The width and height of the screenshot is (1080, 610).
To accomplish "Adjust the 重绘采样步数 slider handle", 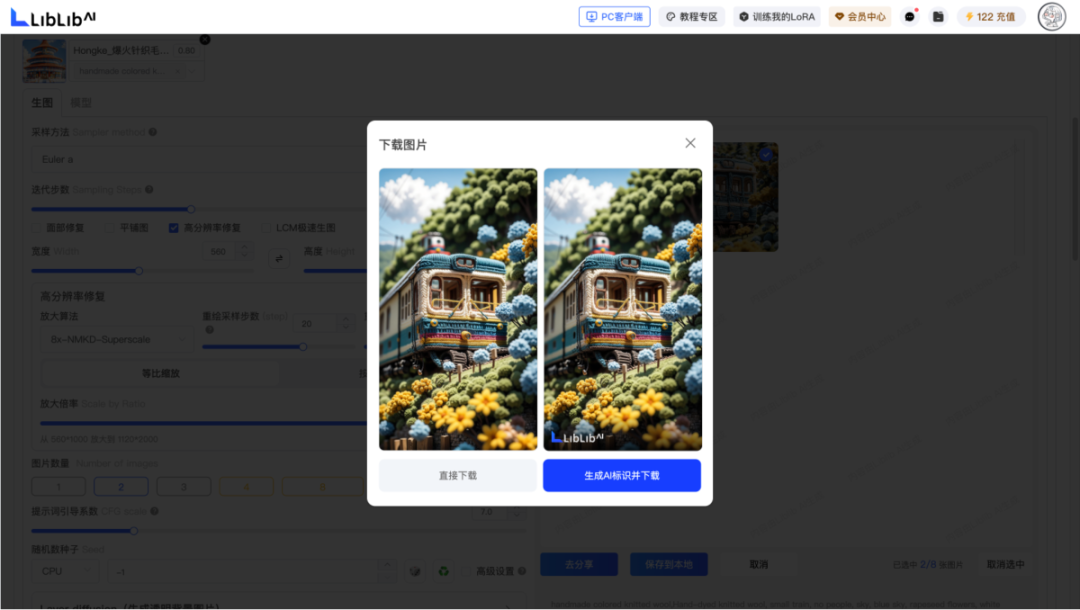I will [x=302, y=347].
